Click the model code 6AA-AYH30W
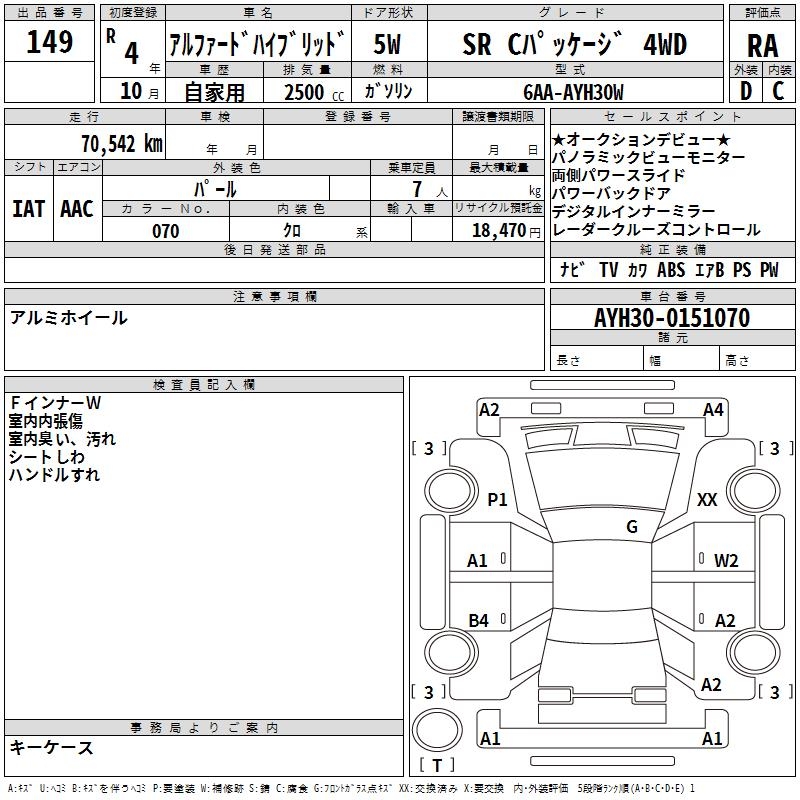The image size is (800, 800). [573, 92]
